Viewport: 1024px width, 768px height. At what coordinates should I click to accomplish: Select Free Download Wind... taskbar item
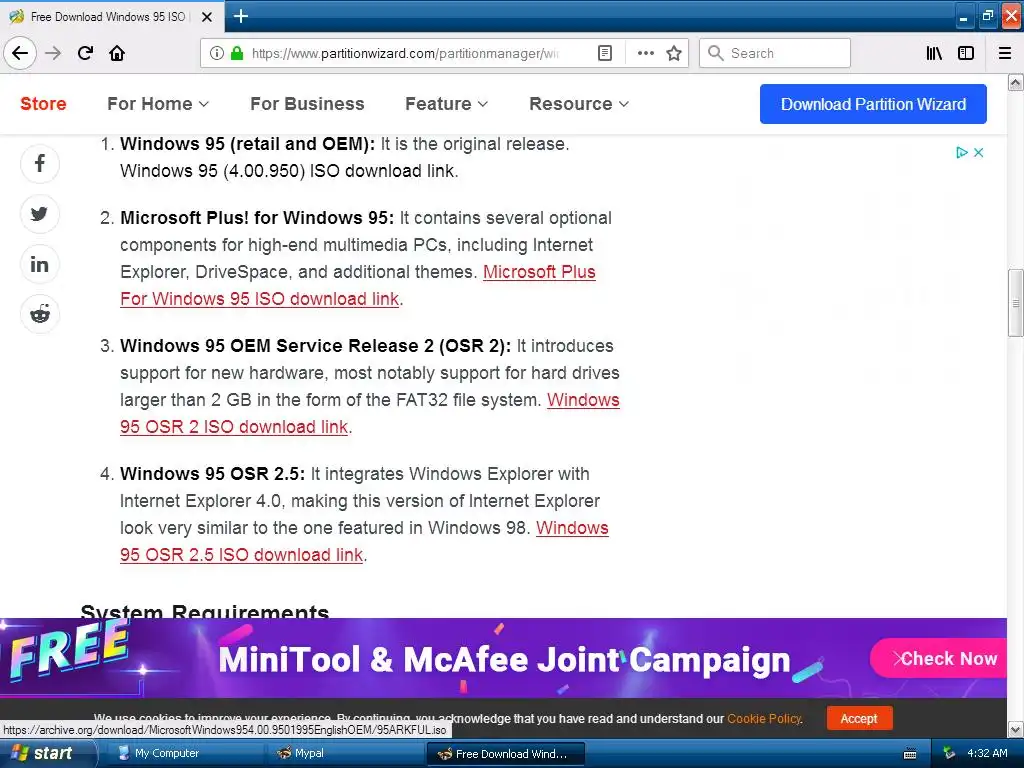[x=505, y=754]
